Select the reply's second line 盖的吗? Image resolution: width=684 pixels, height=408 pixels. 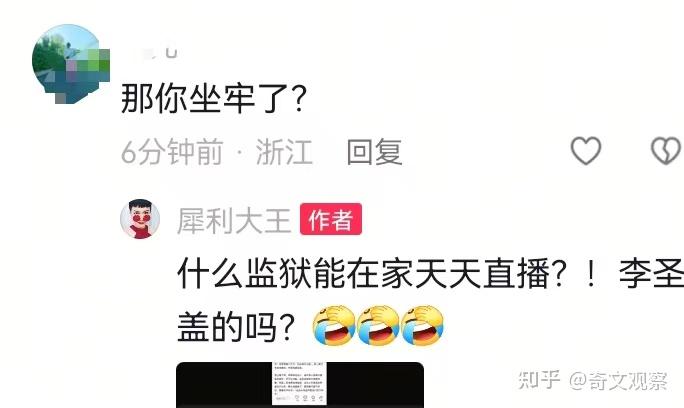tap(236, 327)
